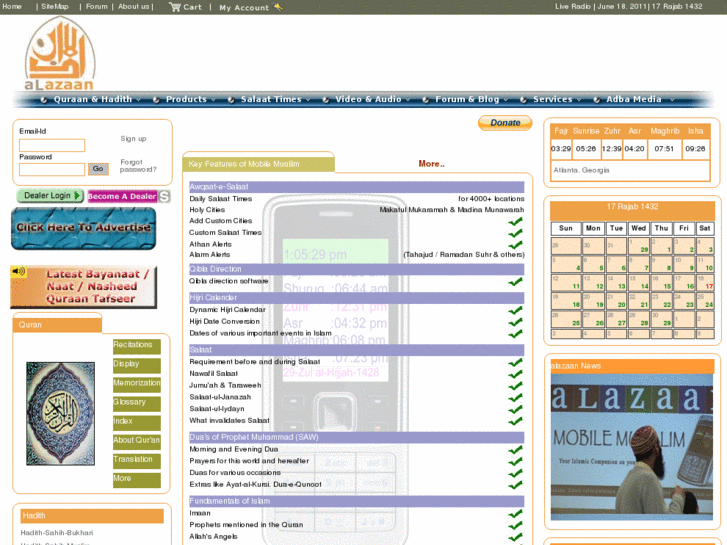
Task: Click checkmark beside Jumu'ah & Taraweeh
Action: 515,386
